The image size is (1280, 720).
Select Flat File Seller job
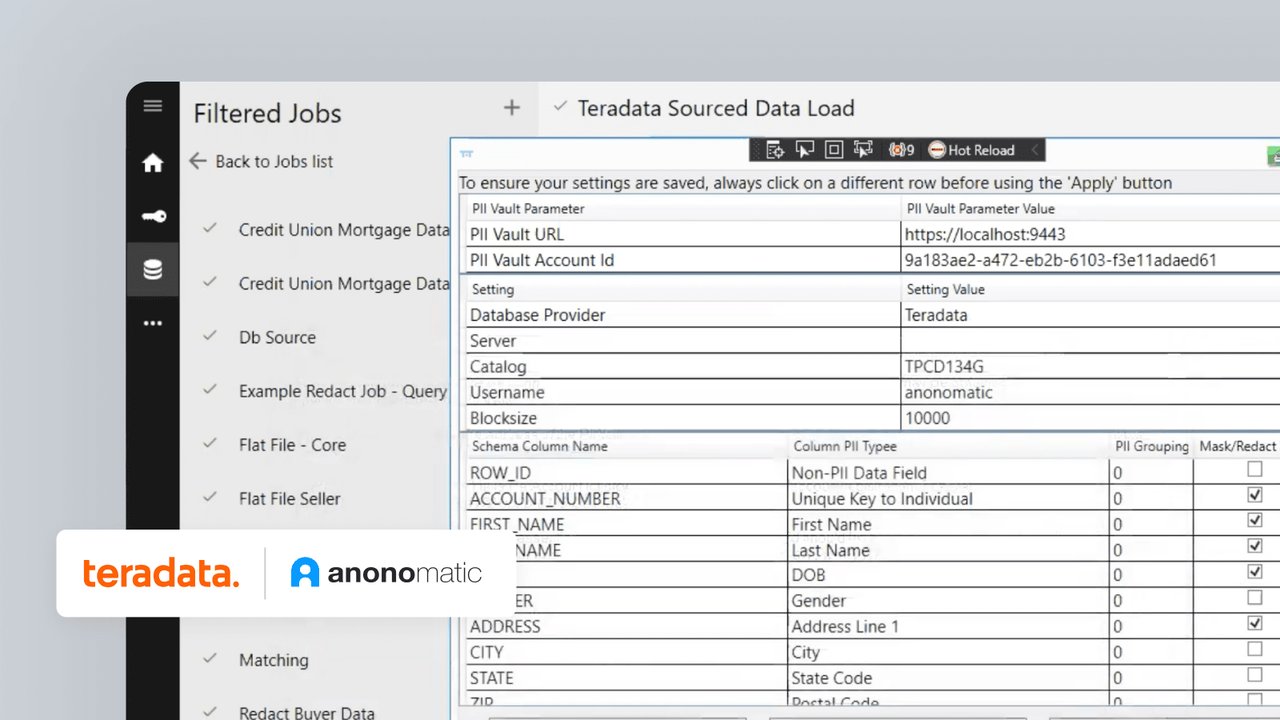tap(289, 498)
